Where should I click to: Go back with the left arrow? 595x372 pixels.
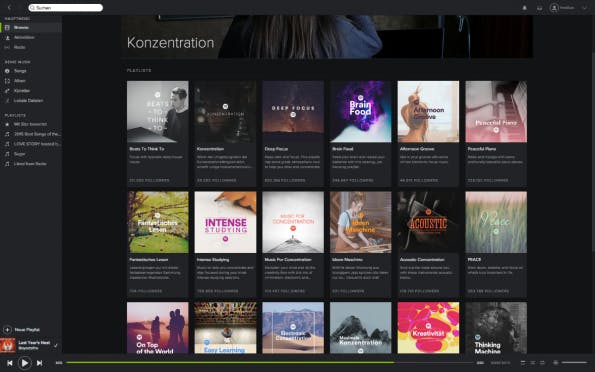(x=9, y=8)
